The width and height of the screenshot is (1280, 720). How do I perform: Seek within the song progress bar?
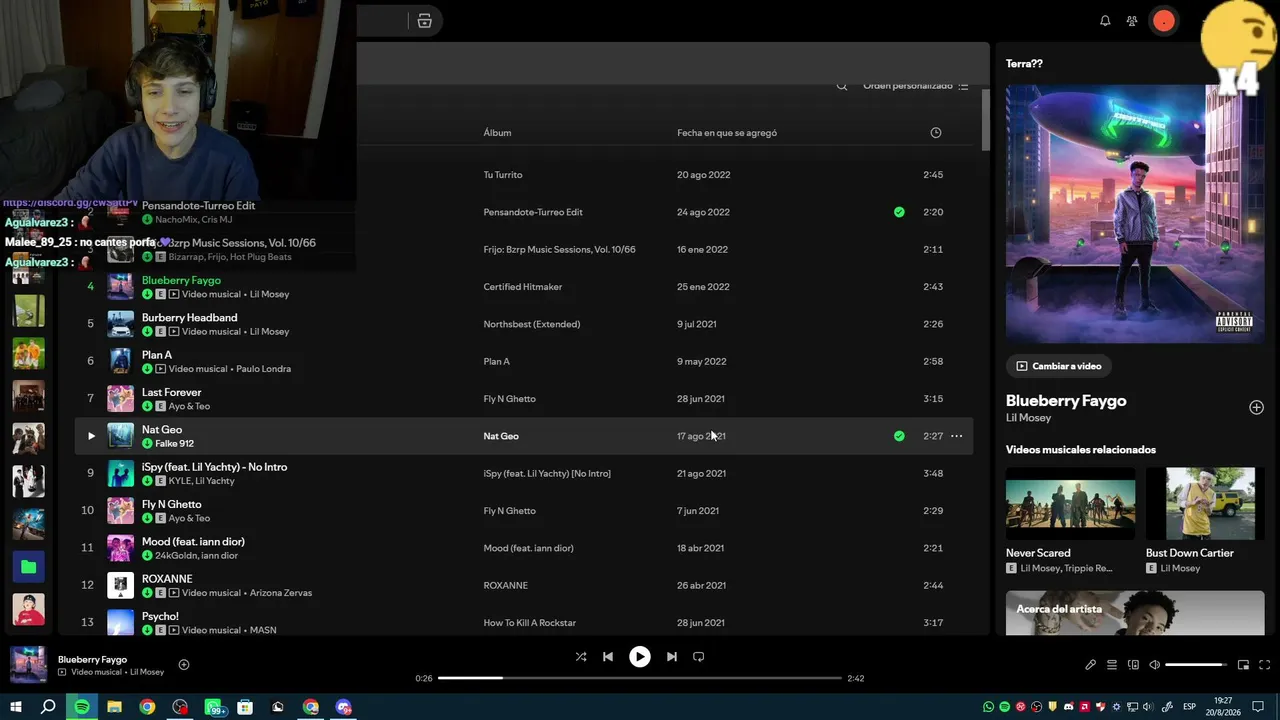tap(640, 678)
